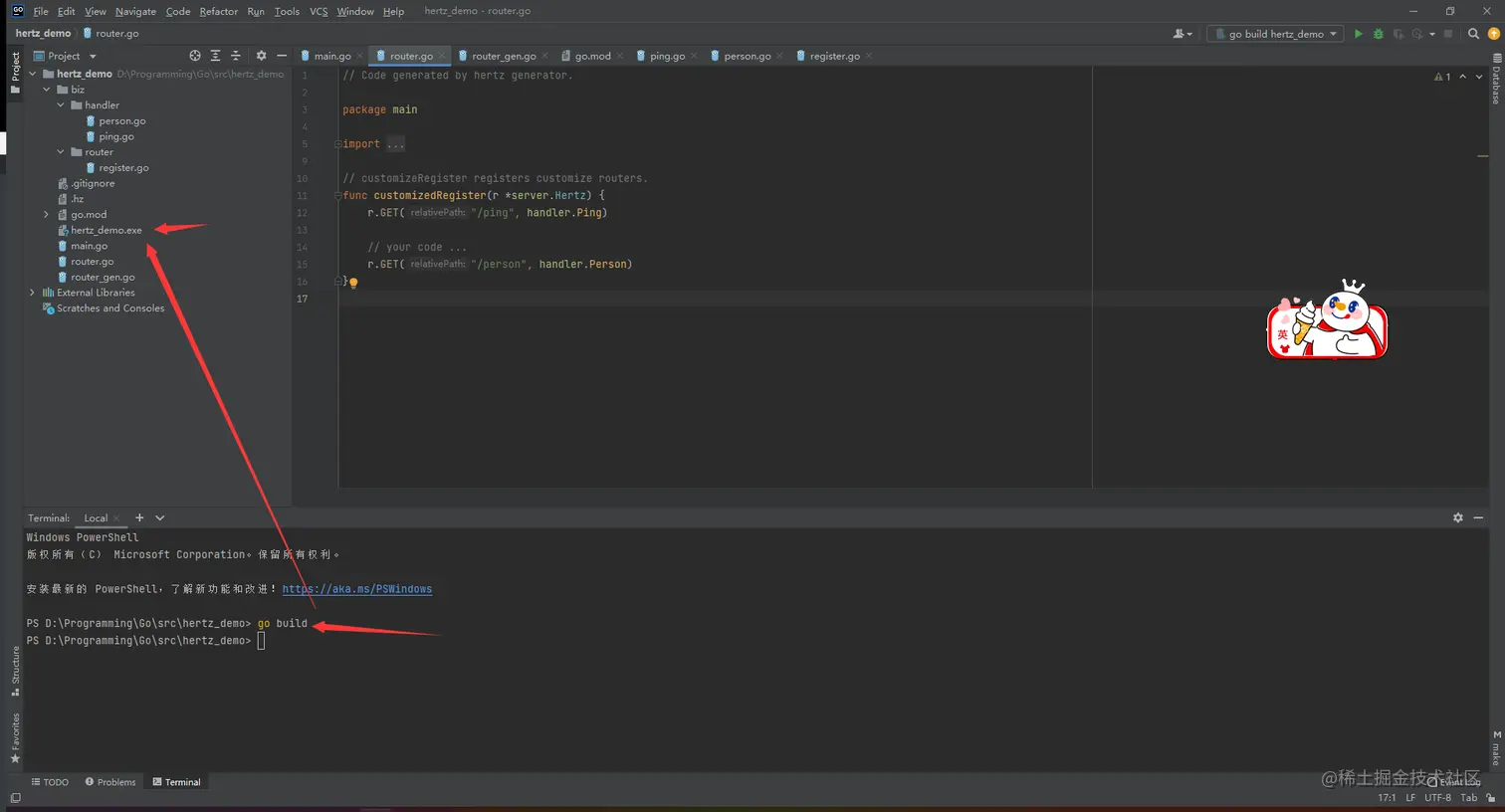Viewport: 1505px width, 812px height.
Task: Click the orange IDE update arrow icon
Action: point(1493,34)
